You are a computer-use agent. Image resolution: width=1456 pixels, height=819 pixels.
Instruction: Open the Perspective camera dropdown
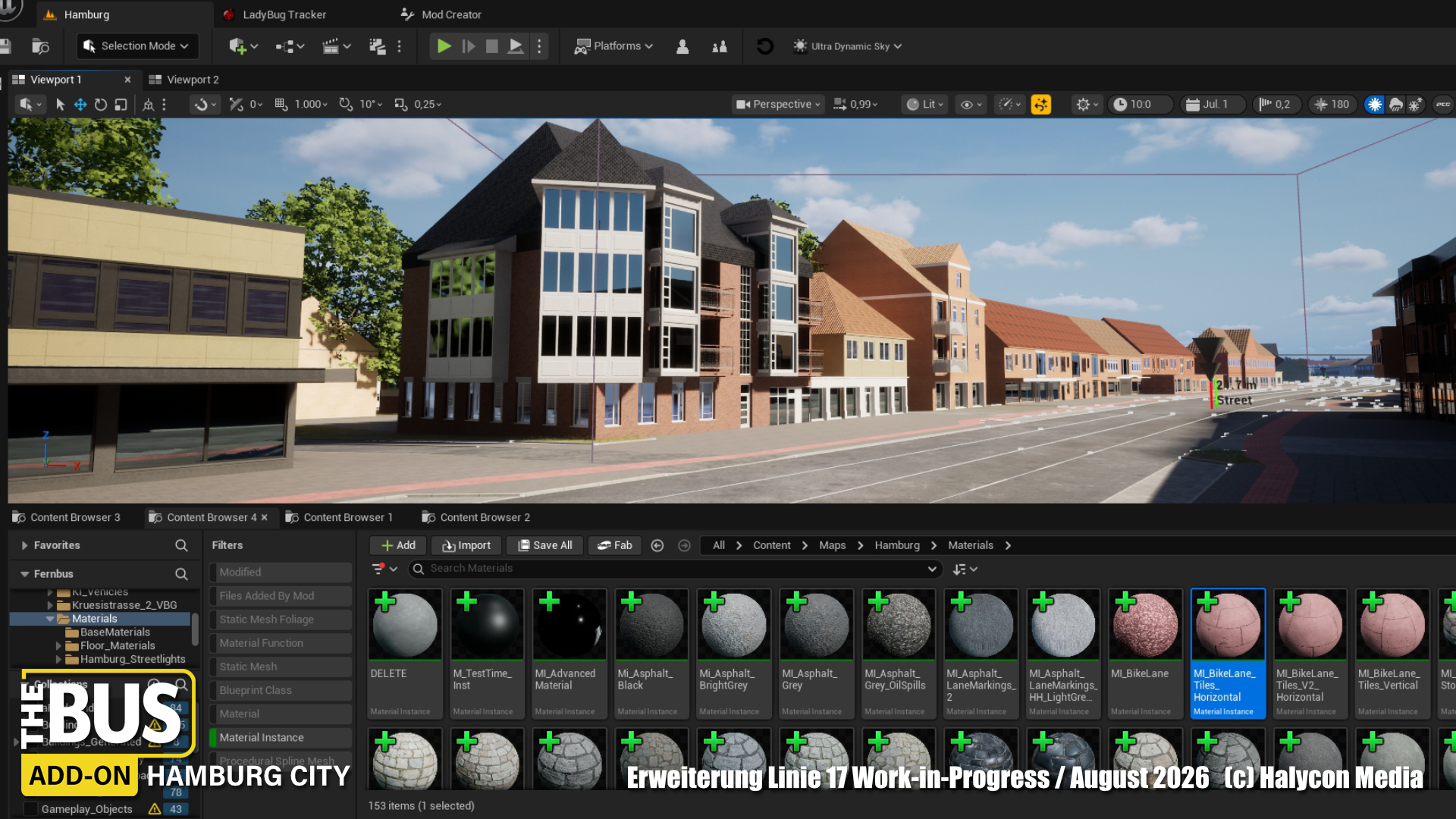[778, 105]
